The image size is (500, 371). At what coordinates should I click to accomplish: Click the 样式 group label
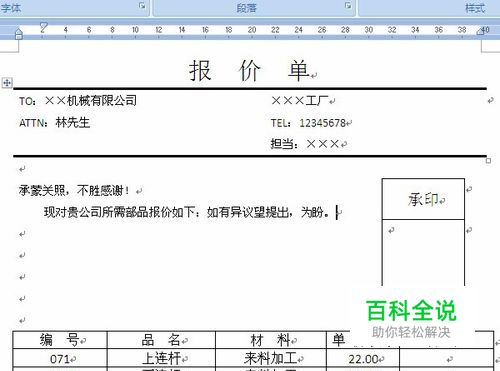pos(475,8)
